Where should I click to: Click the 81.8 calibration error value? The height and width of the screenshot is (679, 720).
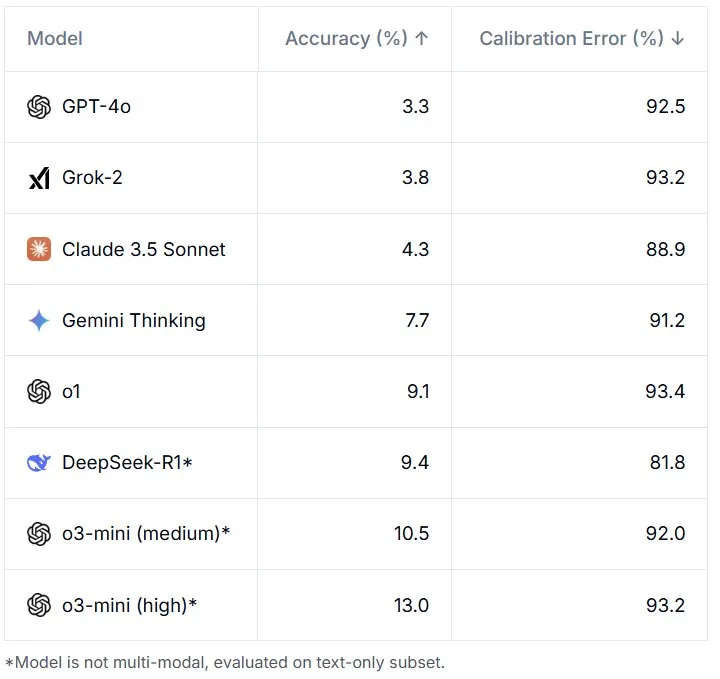[x=667, y=463]
